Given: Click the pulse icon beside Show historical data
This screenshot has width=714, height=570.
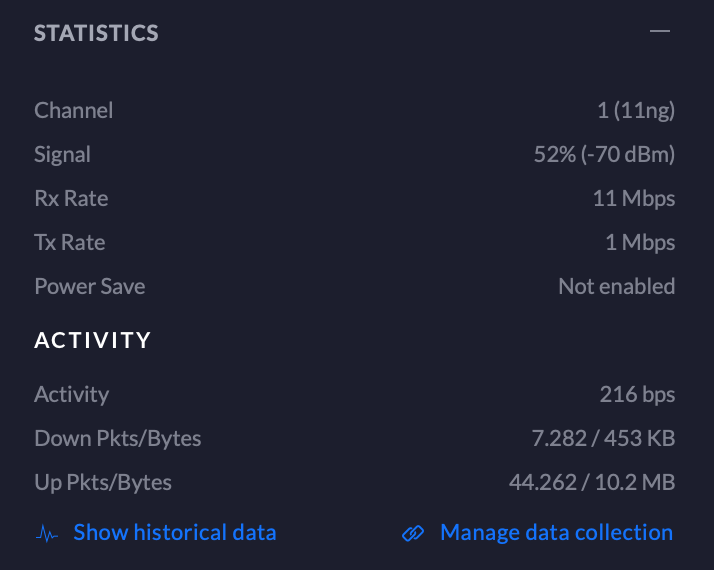Looking at the screenshot, I should 47,533.
